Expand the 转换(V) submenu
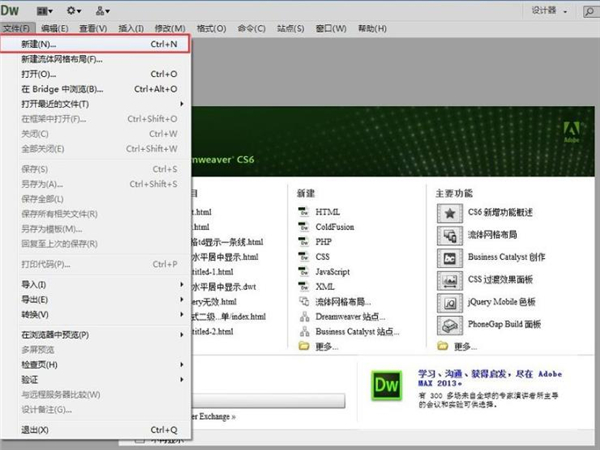Screen dimensions: 600x450 click(x=96, y=315)
